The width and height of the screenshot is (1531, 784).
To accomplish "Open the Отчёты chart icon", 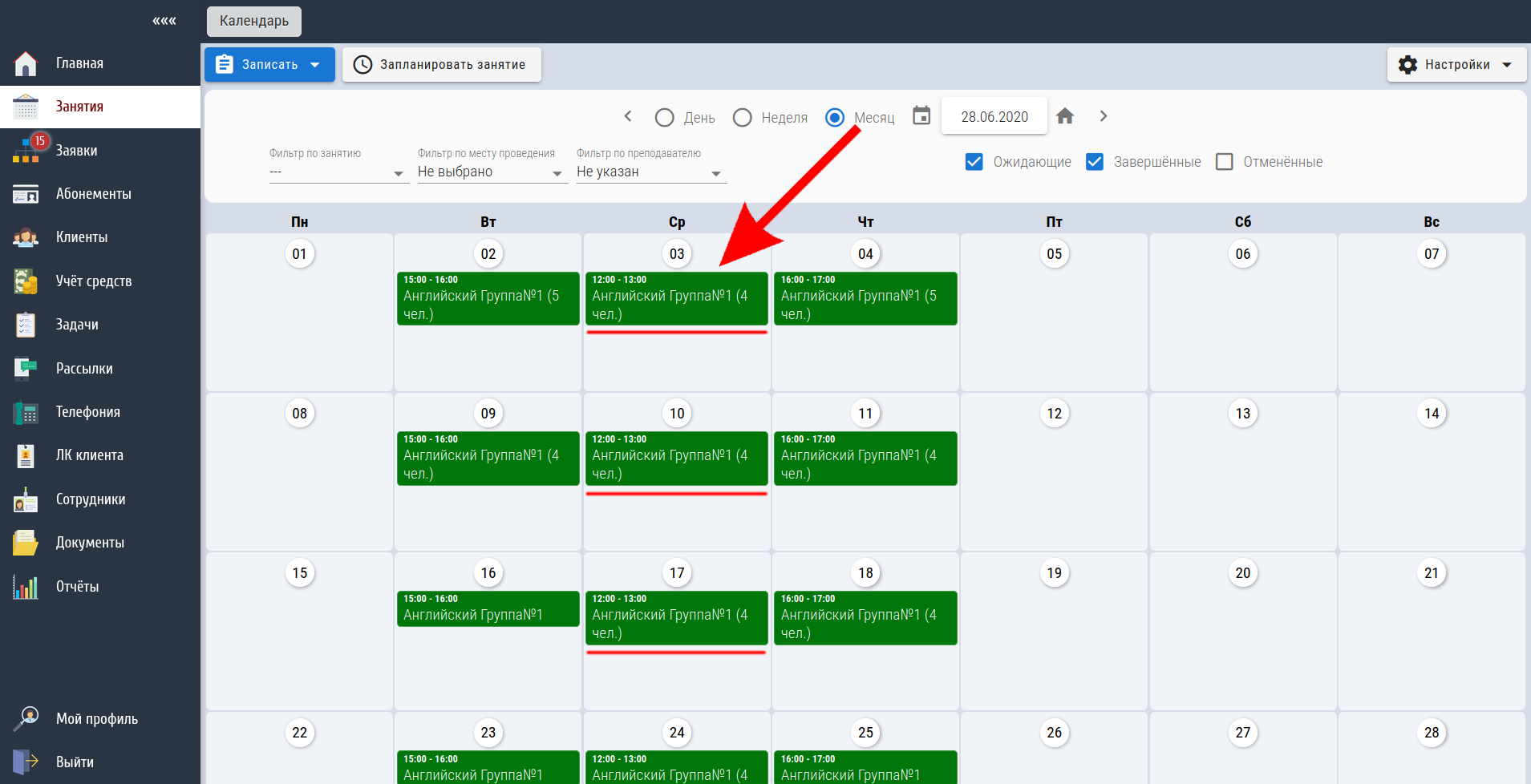I will click(26, 587).
